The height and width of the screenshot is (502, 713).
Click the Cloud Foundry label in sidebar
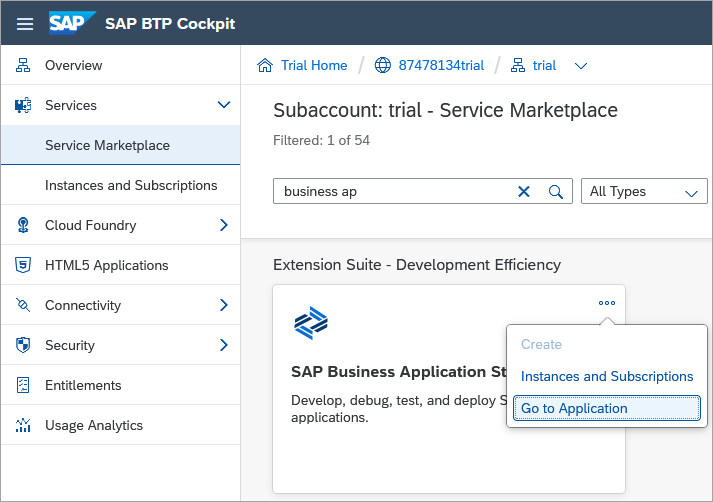click(90, 225)
